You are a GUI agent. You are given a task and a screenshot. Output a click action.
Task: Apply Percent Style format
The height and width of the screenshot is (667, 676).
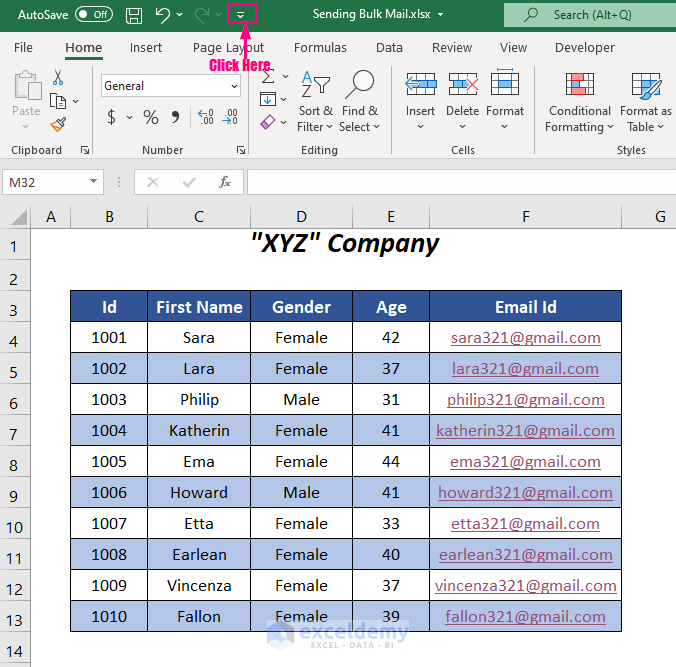151,117
